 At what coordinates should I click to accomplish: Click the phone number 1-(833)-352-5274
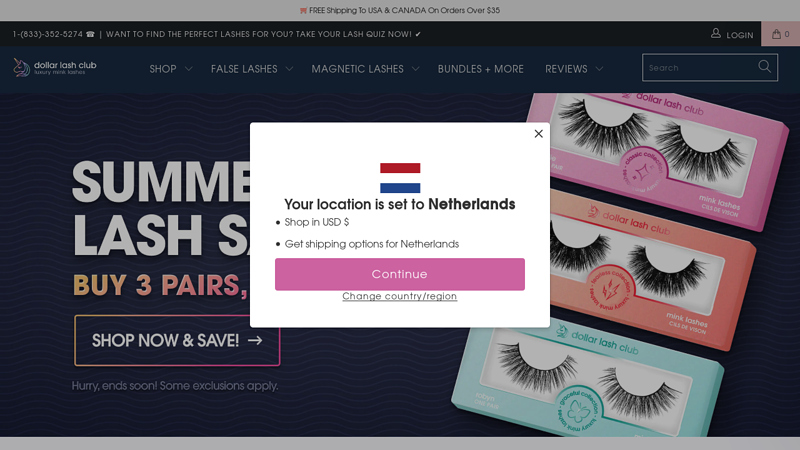47,34
